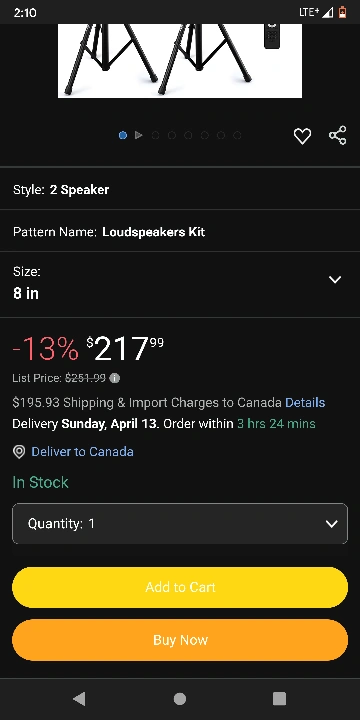The image size is (360, 720).
Task: Tap the heart wishlist icon
Action: click(x=302, y=136)
